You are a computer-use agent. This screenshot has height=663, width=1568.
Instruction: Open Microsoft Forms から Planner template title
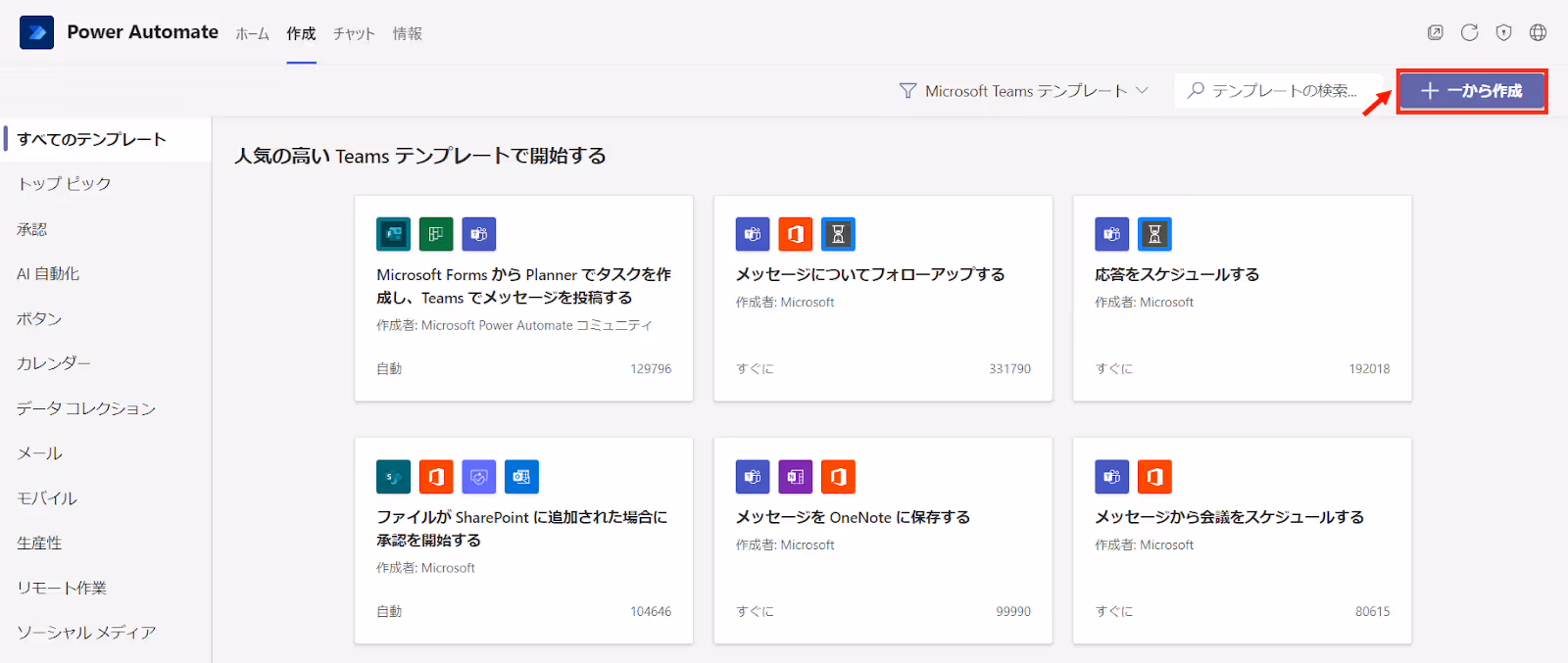523,286
